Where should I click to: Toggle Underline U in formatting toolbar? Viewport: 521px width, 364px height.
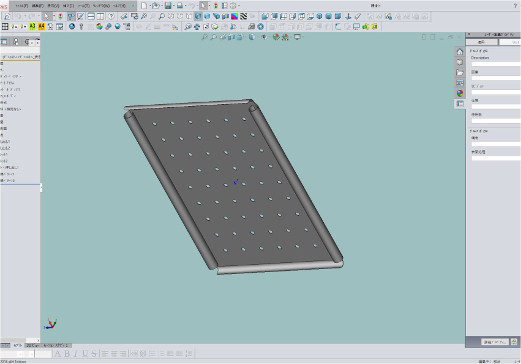pyautogui.click(x=85, y=354)
